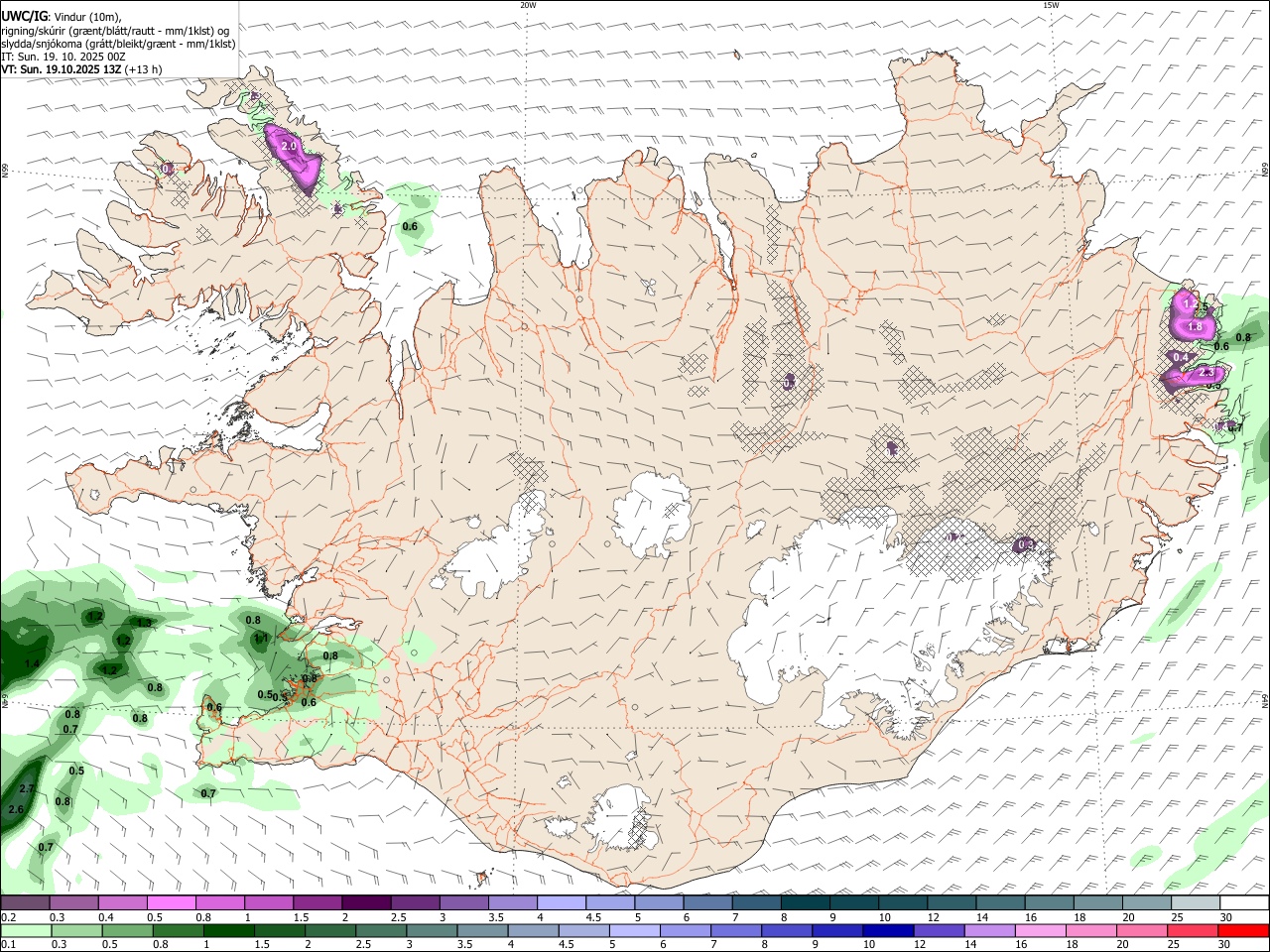Click the white 30 swatch in top legend row
1270x952 pixels.
(1244, 903)
